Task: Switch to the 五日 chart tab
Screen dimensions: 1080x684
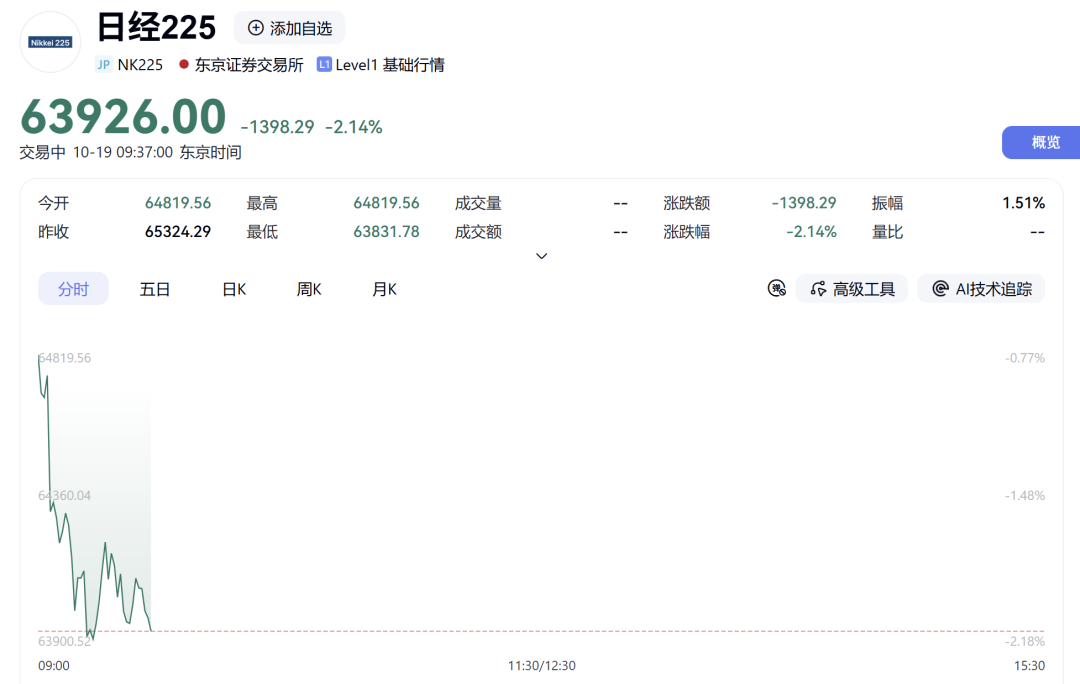Action: 154,289
